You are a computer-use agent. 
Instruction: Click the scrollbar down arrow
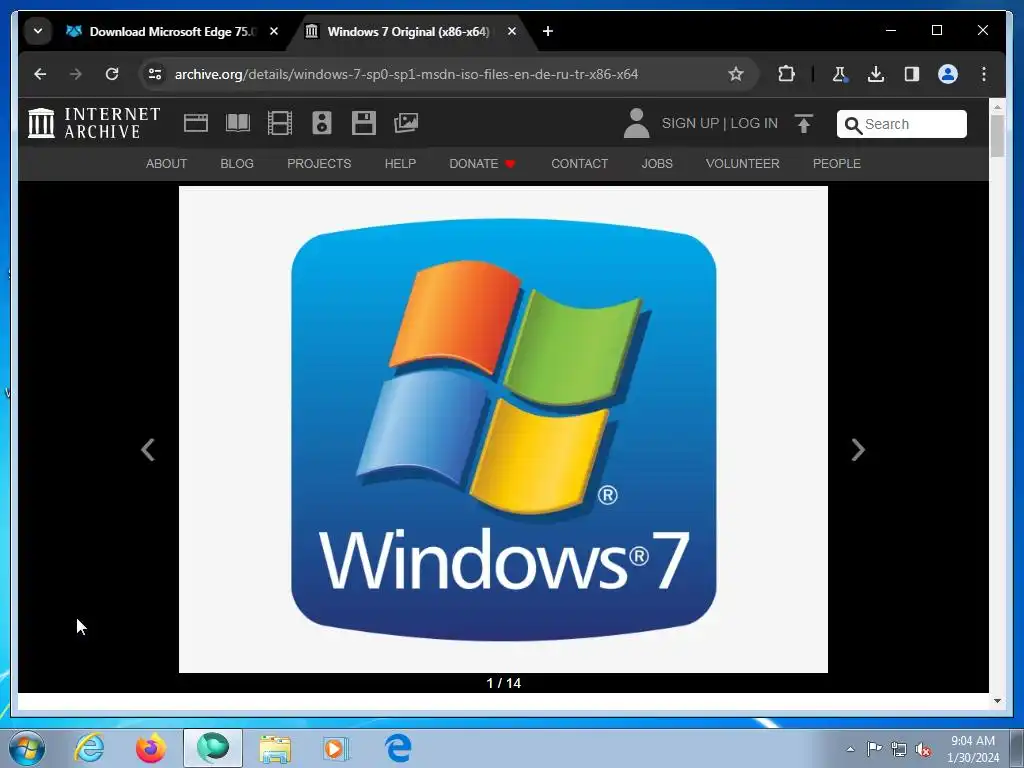click(x=997, y=701)
